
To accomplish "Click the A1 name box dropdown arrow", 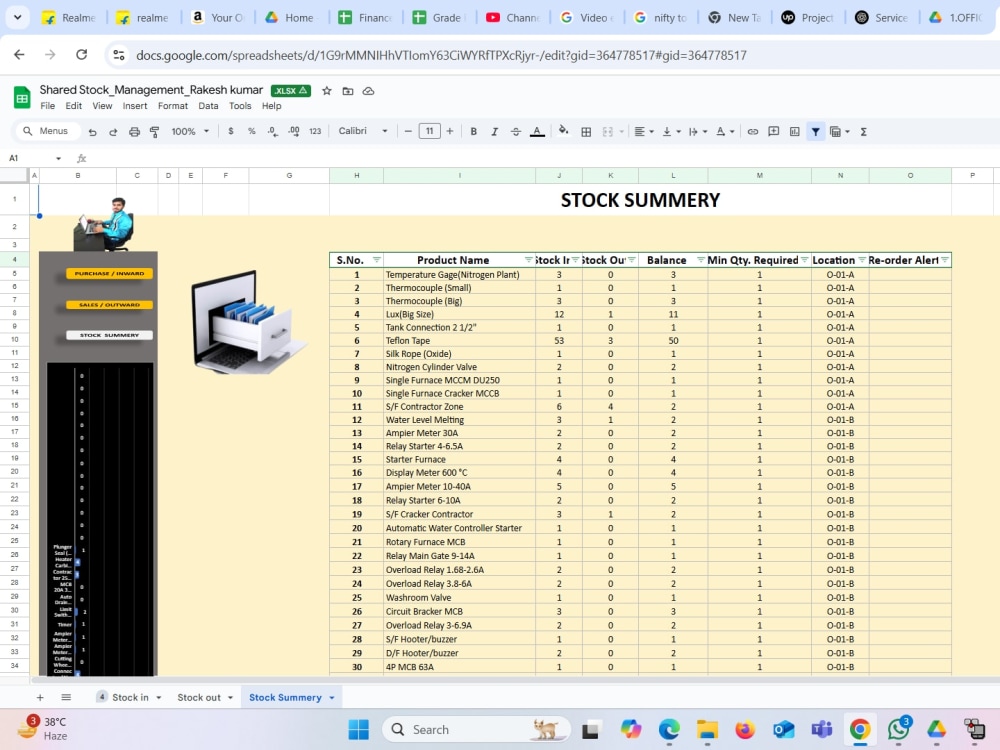I will pyautogui.click(x=58, y=158).
